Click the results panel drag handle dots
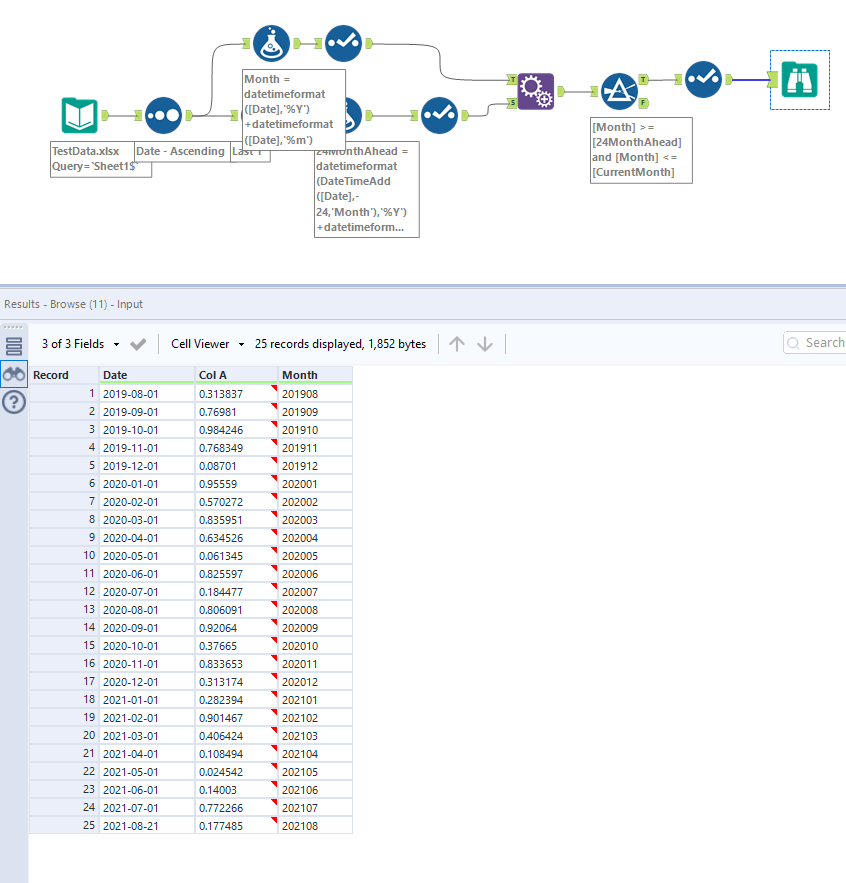 [14, 327]
